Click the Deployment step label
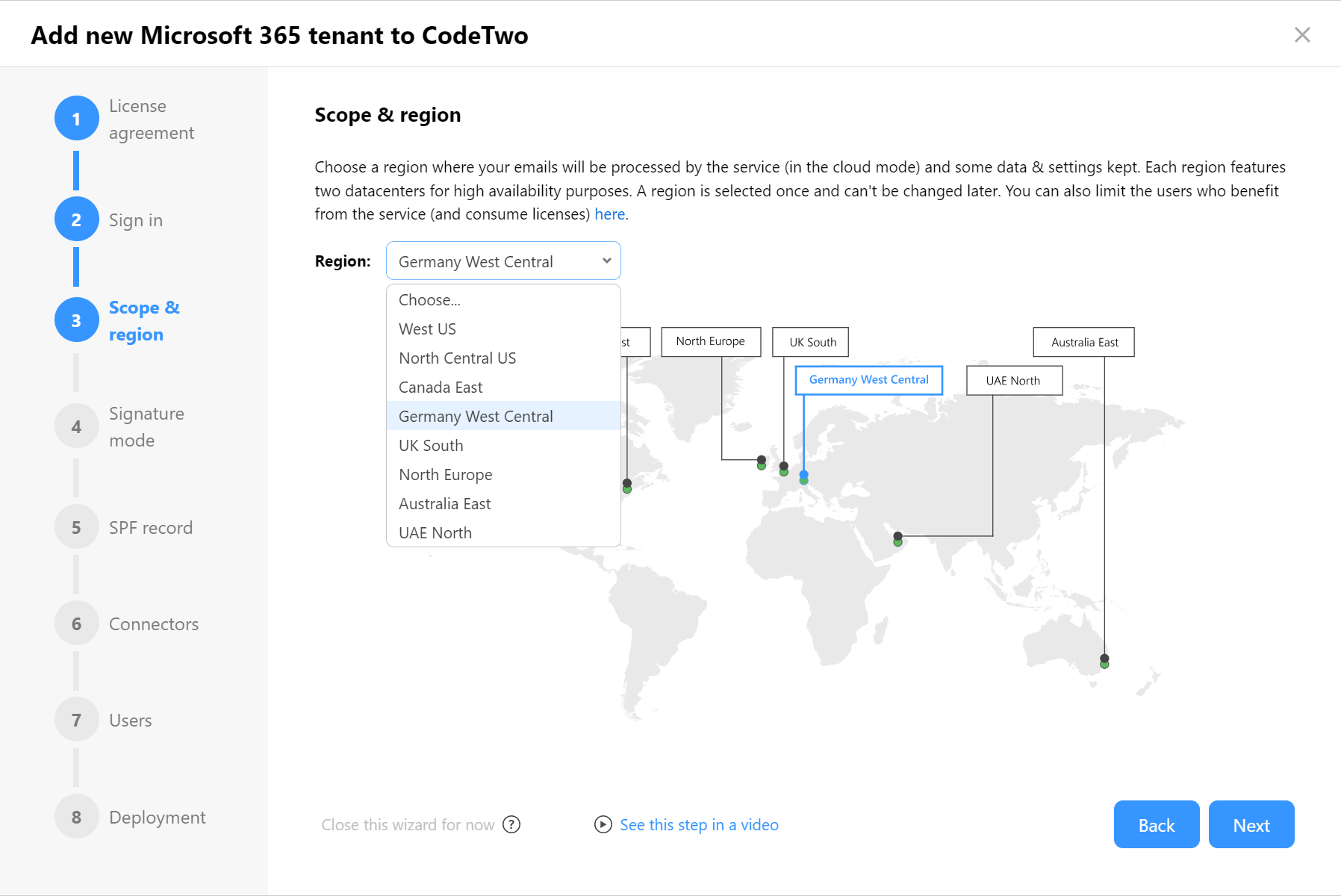 point(158,818)
